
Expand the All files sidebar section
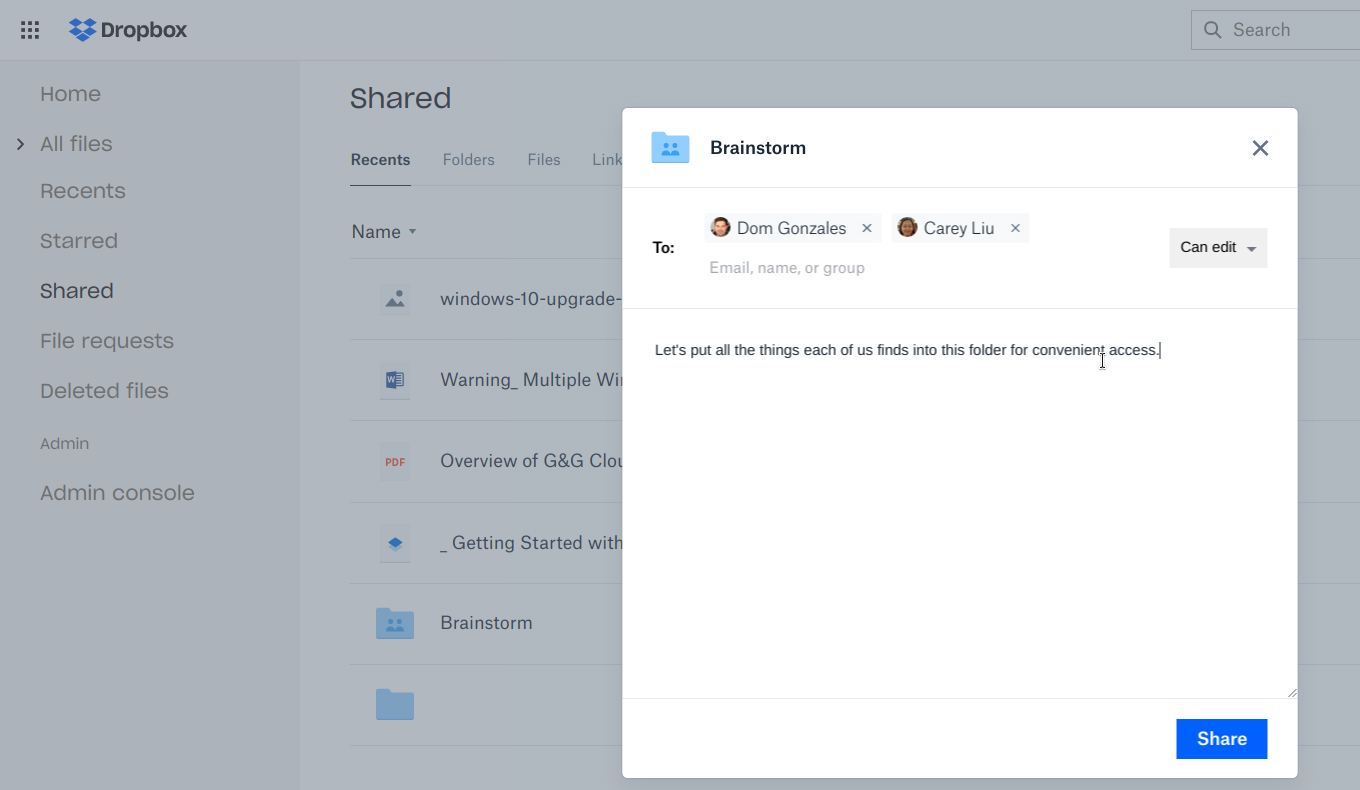point(20,143)
